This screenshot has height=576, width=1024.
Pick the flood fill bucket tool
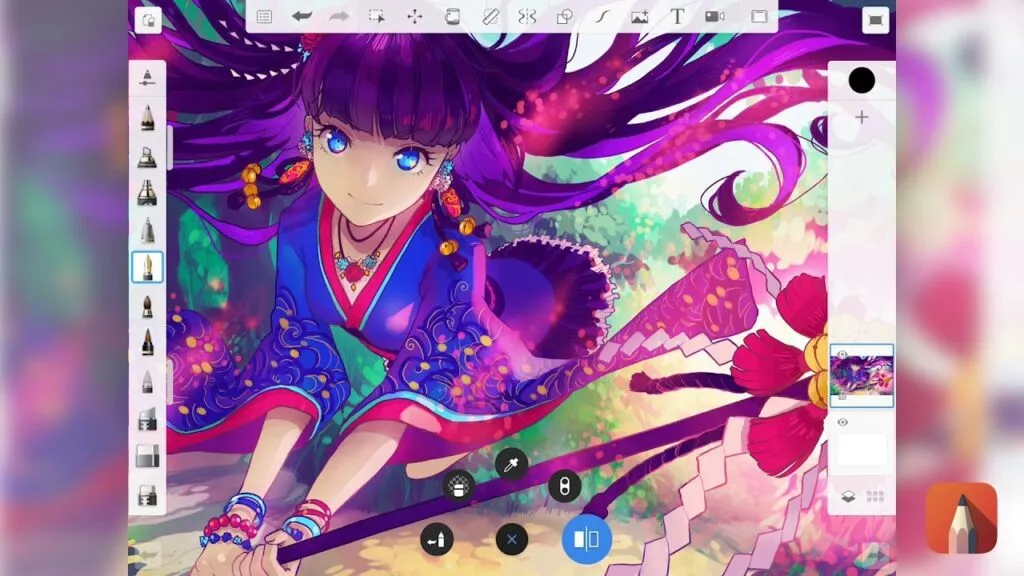click(x=452, y=16)
